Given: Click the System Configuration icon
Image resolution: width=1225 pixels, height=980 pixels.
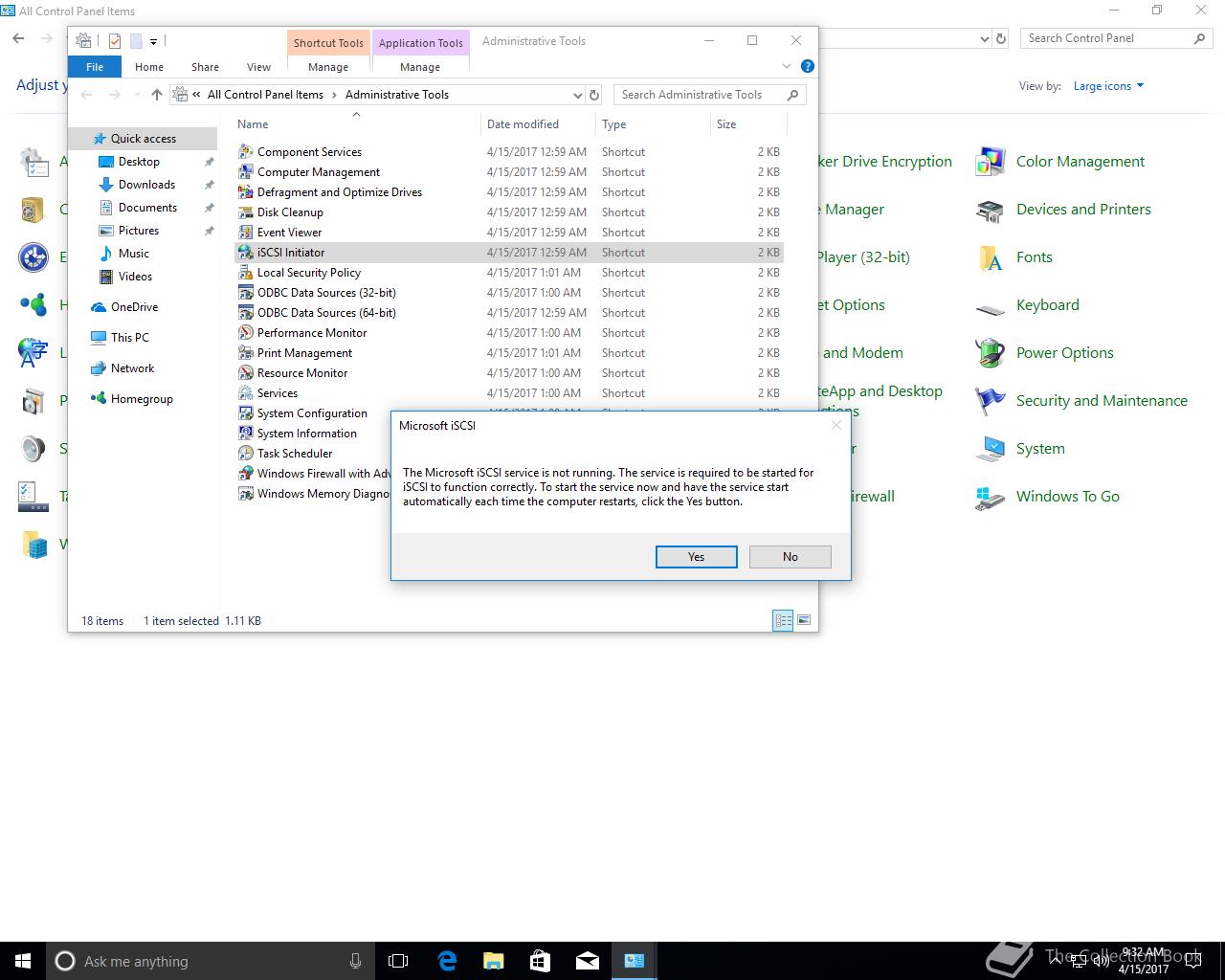Looking at the screenshot, I should [x=246, y=413].
